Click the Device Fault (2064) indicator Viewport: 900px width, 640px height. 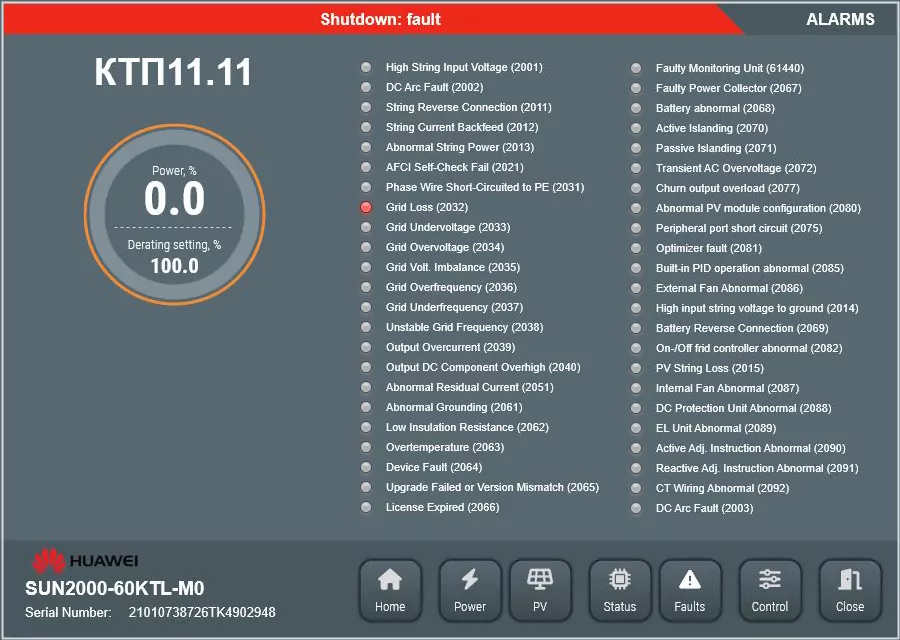[366, 467]
